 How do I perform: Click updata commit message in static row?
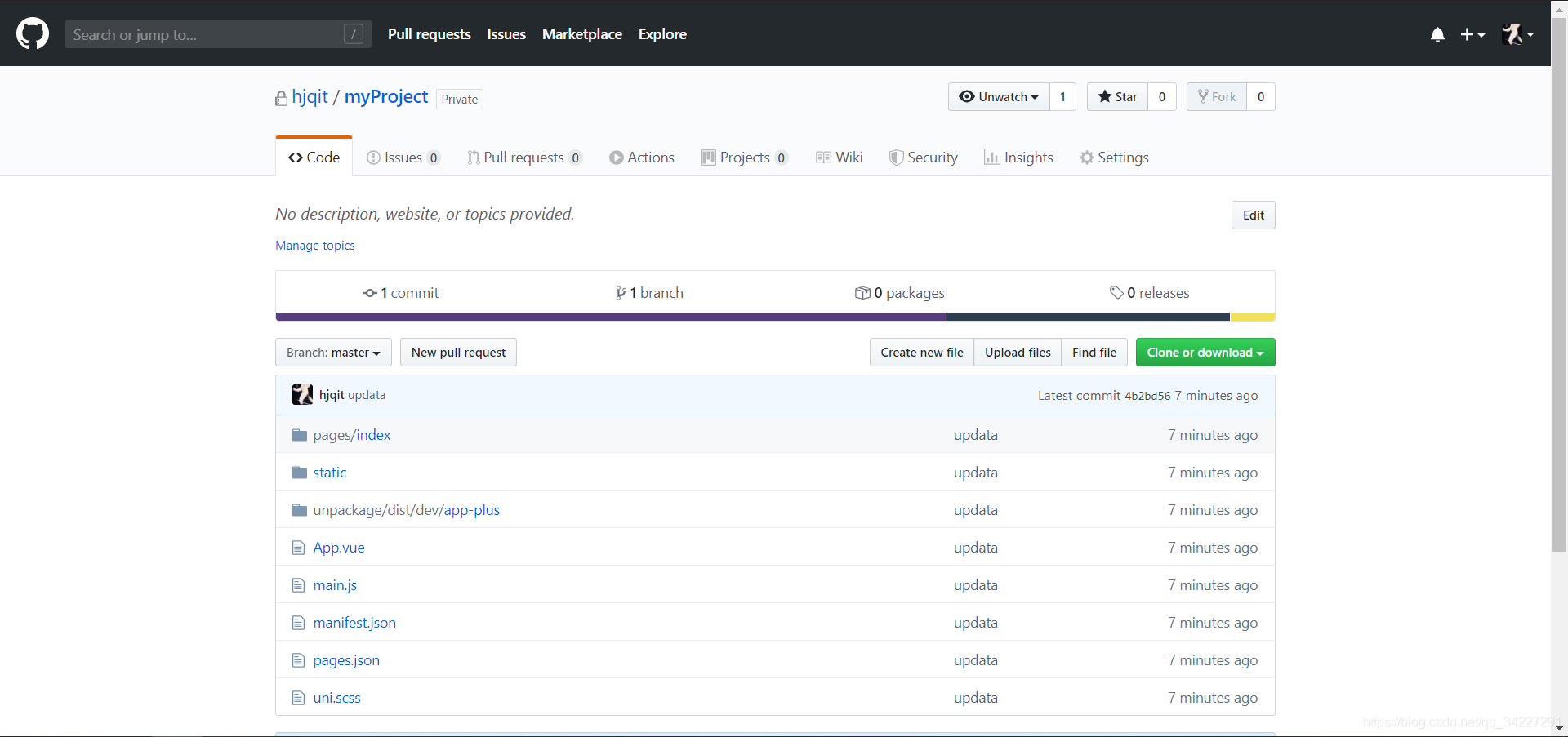976,473
